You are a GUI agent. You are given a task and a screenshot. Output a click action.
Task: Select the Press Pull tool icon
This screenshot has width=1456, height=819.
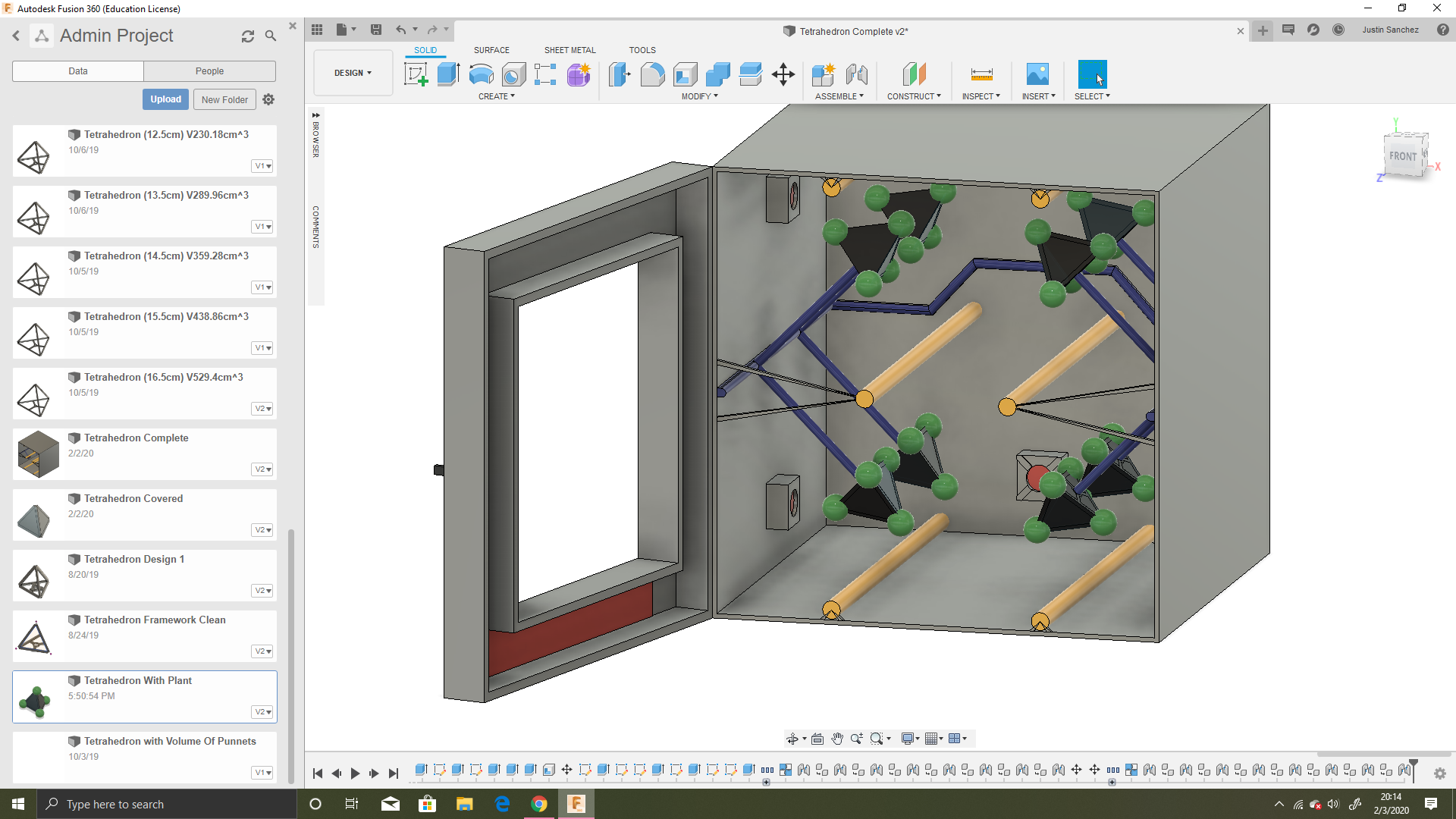click(620, 74)
